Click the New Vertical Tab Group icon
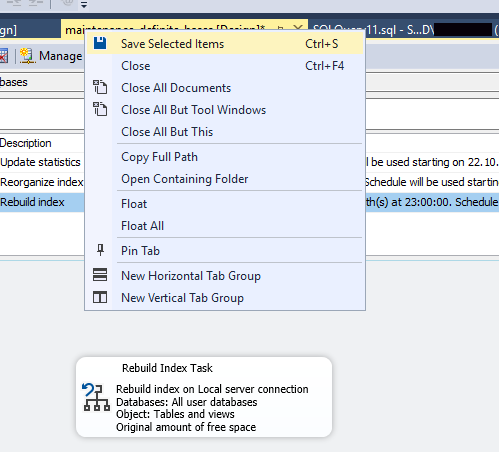499x452 pixels. tap(100, 297)
